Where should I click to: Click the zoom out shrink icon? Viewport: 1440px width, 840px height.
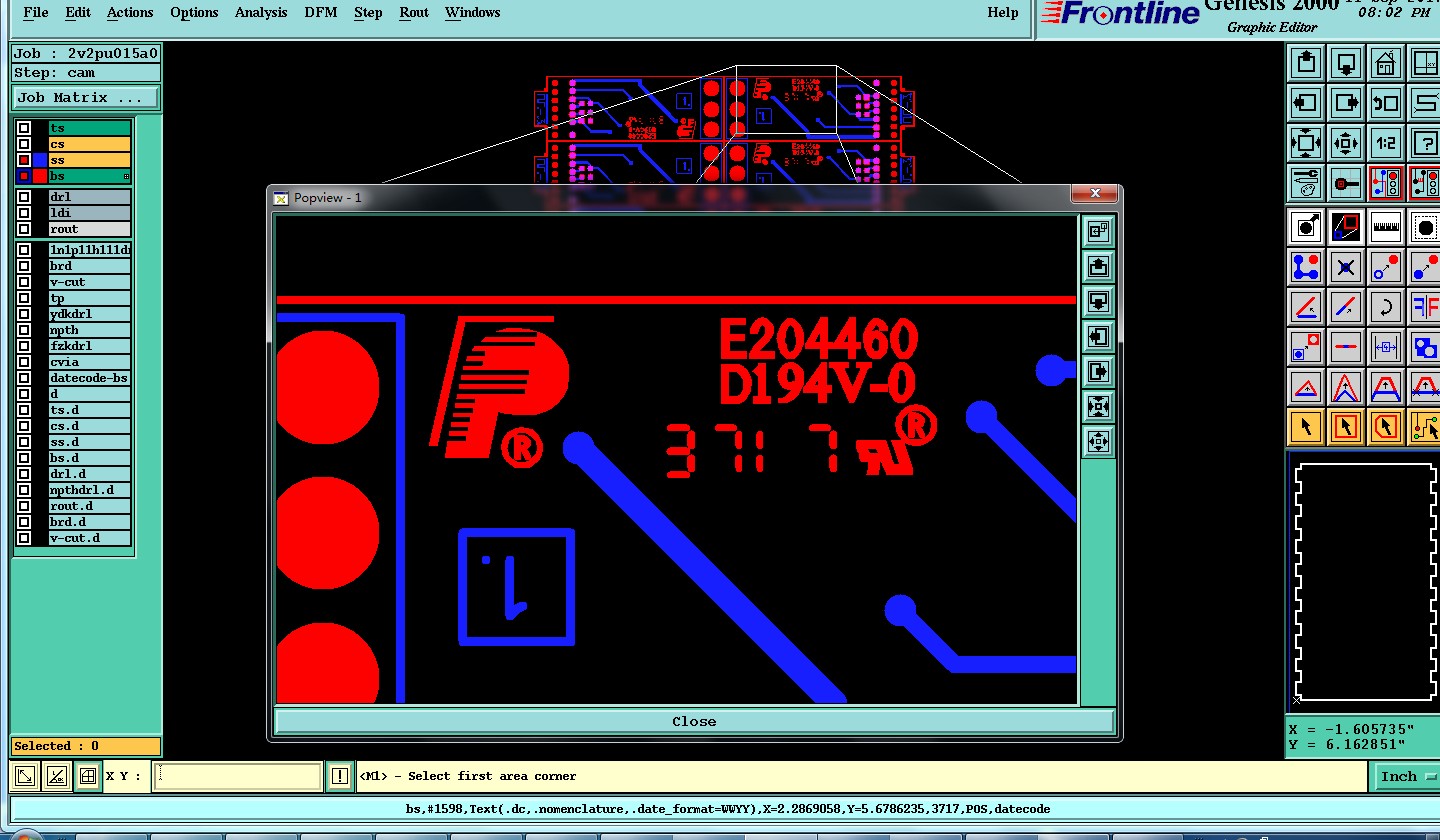point(1346,143)
